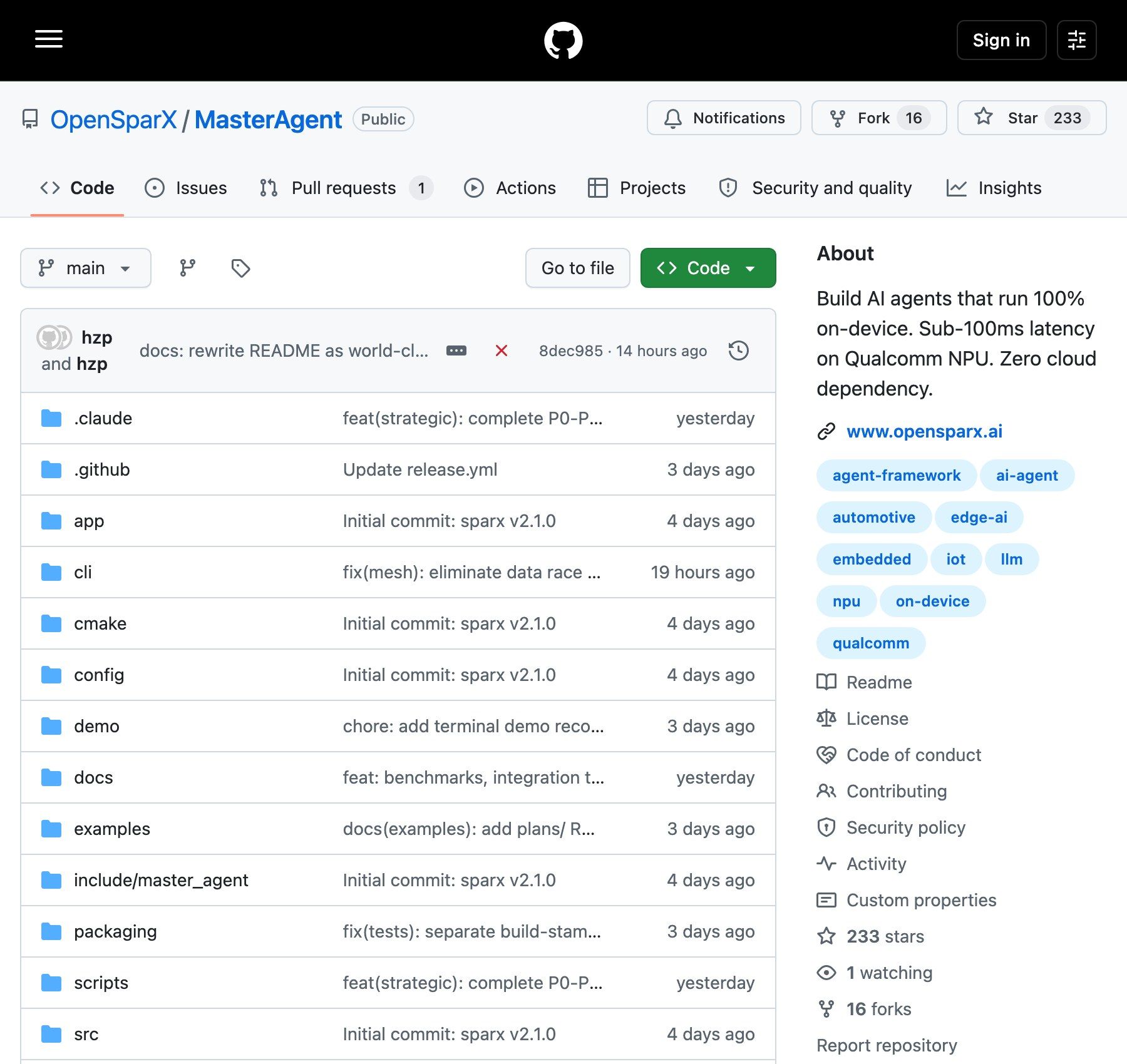The height and width of the screenshot is (1064, 1127).
Task: View branches via the branch icon
Action: (188, 268)
